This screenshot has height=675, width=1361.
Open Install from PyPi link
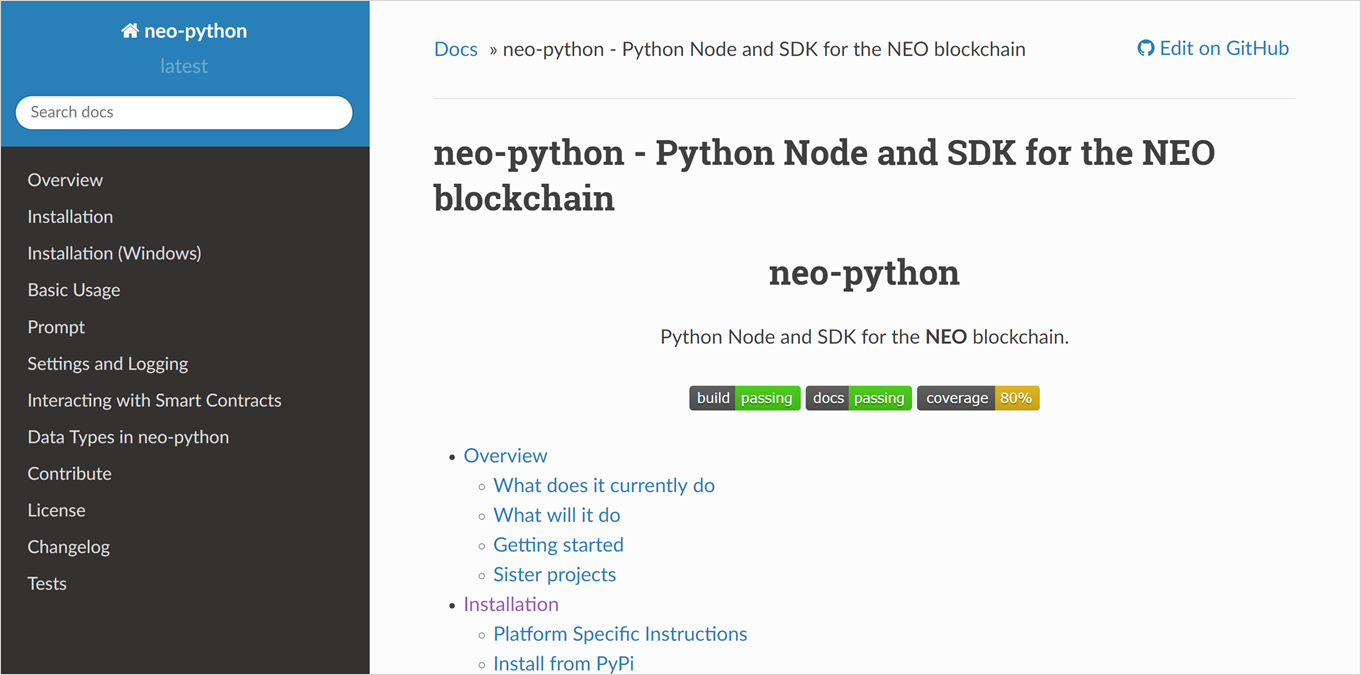(x=563, y=664)
